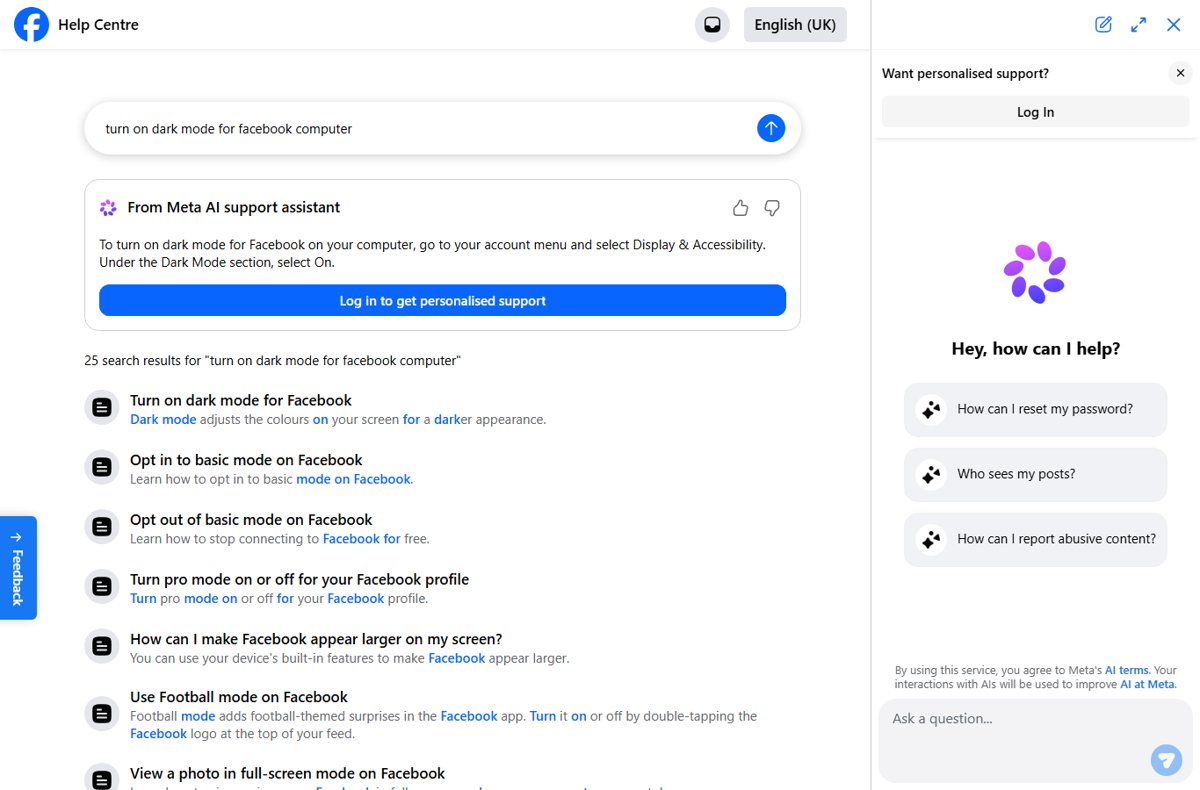Click the large Meta AI logo in panel
This screenshot has width=1200, height=790.
click(1035, 272)
